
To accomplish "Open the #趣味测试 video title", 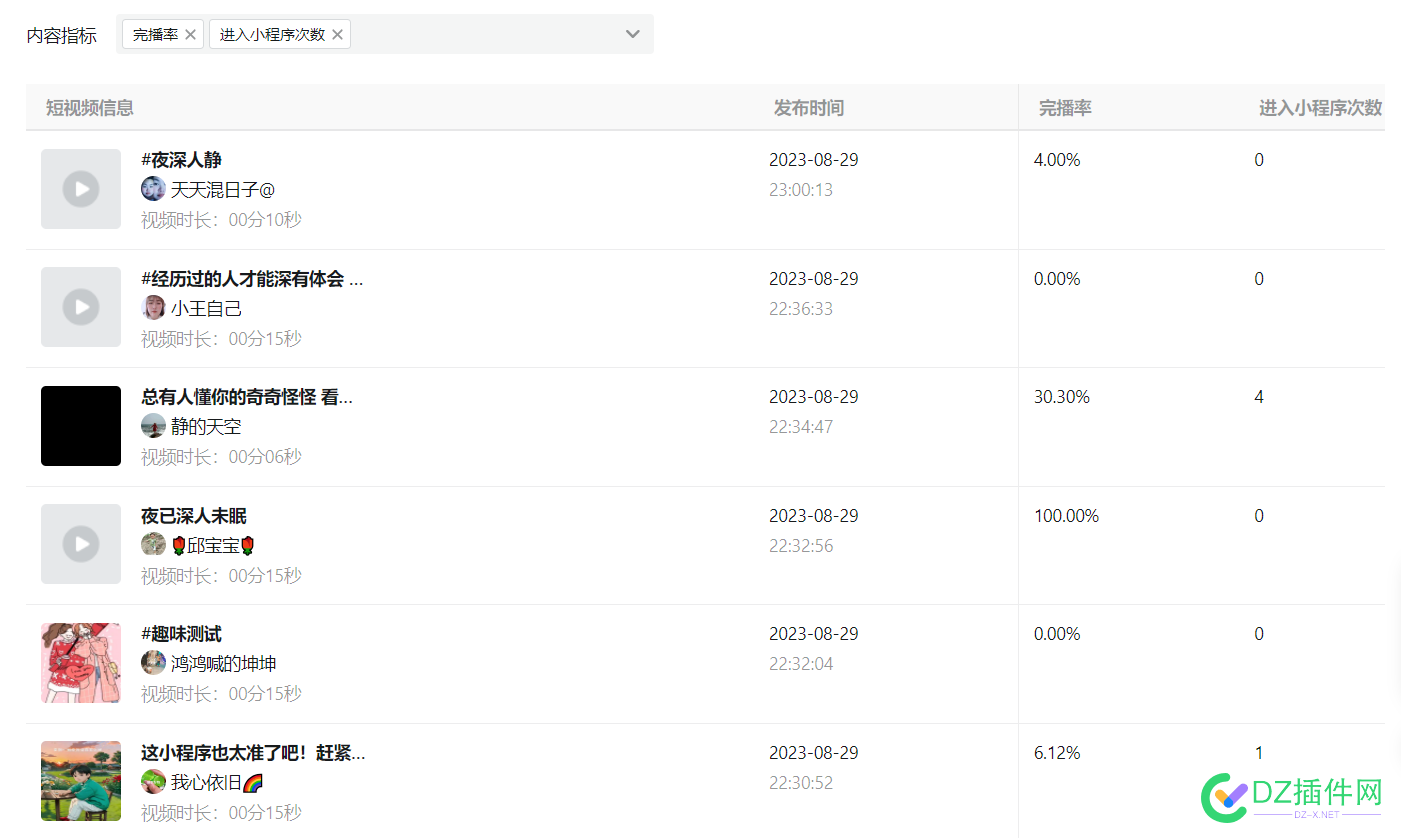I will [181, 634].
